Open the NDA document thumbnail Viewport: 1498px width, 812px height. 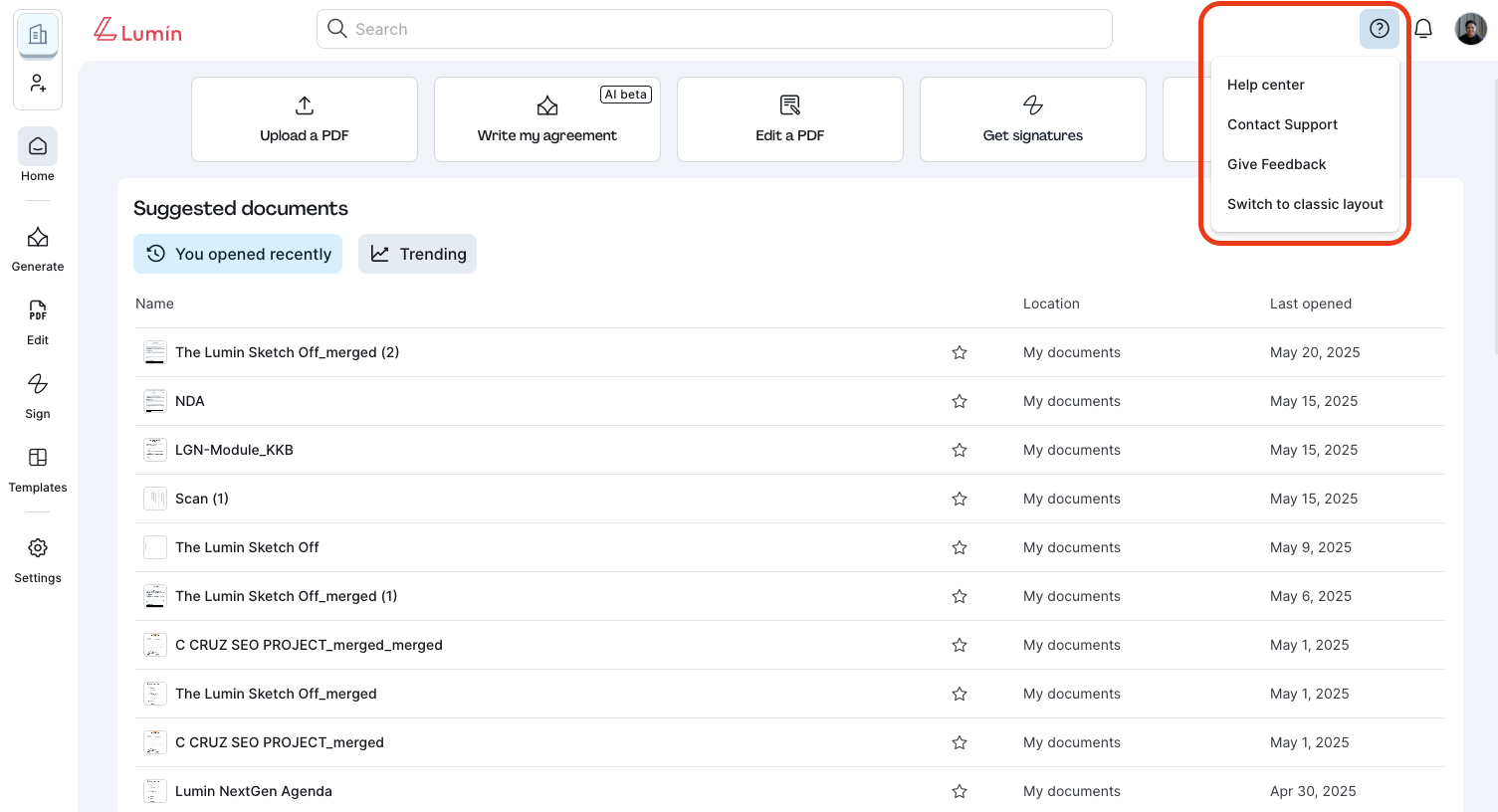click(155, 401)
